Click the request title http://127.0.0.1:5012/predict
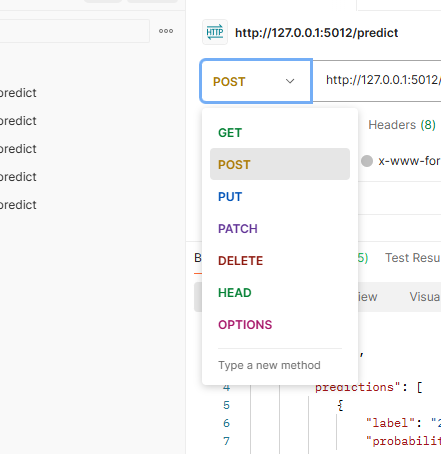The height and width of the screenshot is (454, 441). pos(317,33)
